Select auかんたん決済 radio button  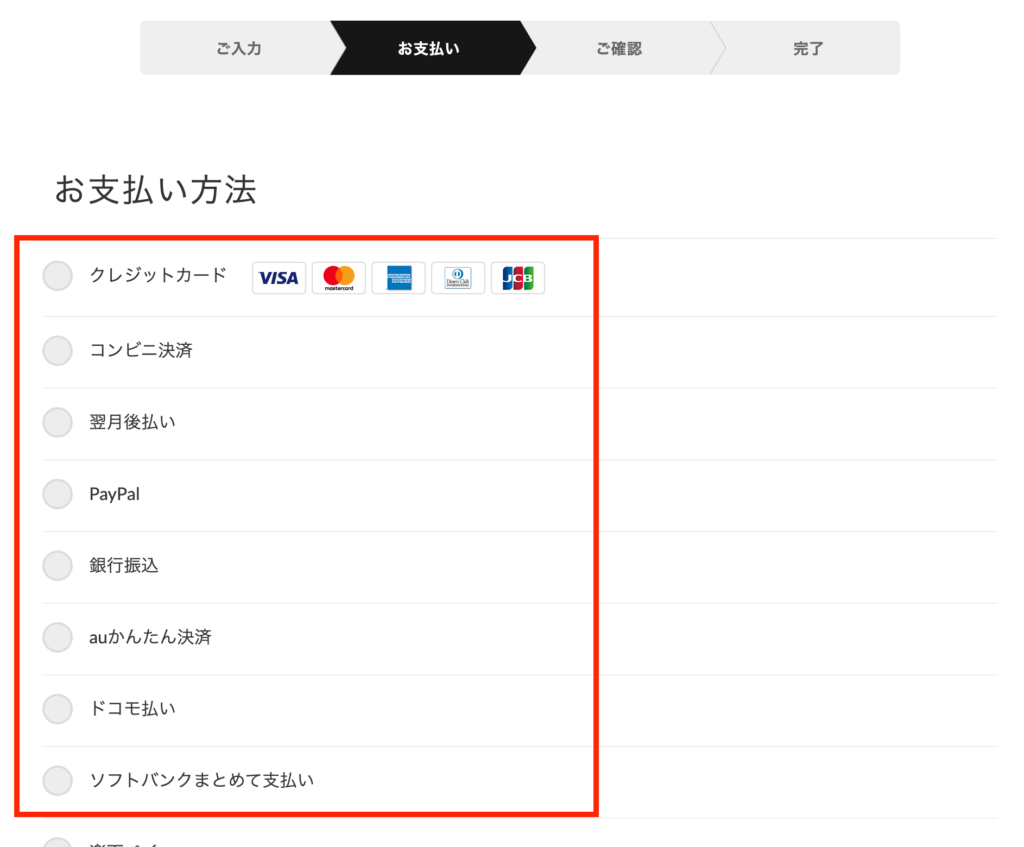(x=57, y=637)
